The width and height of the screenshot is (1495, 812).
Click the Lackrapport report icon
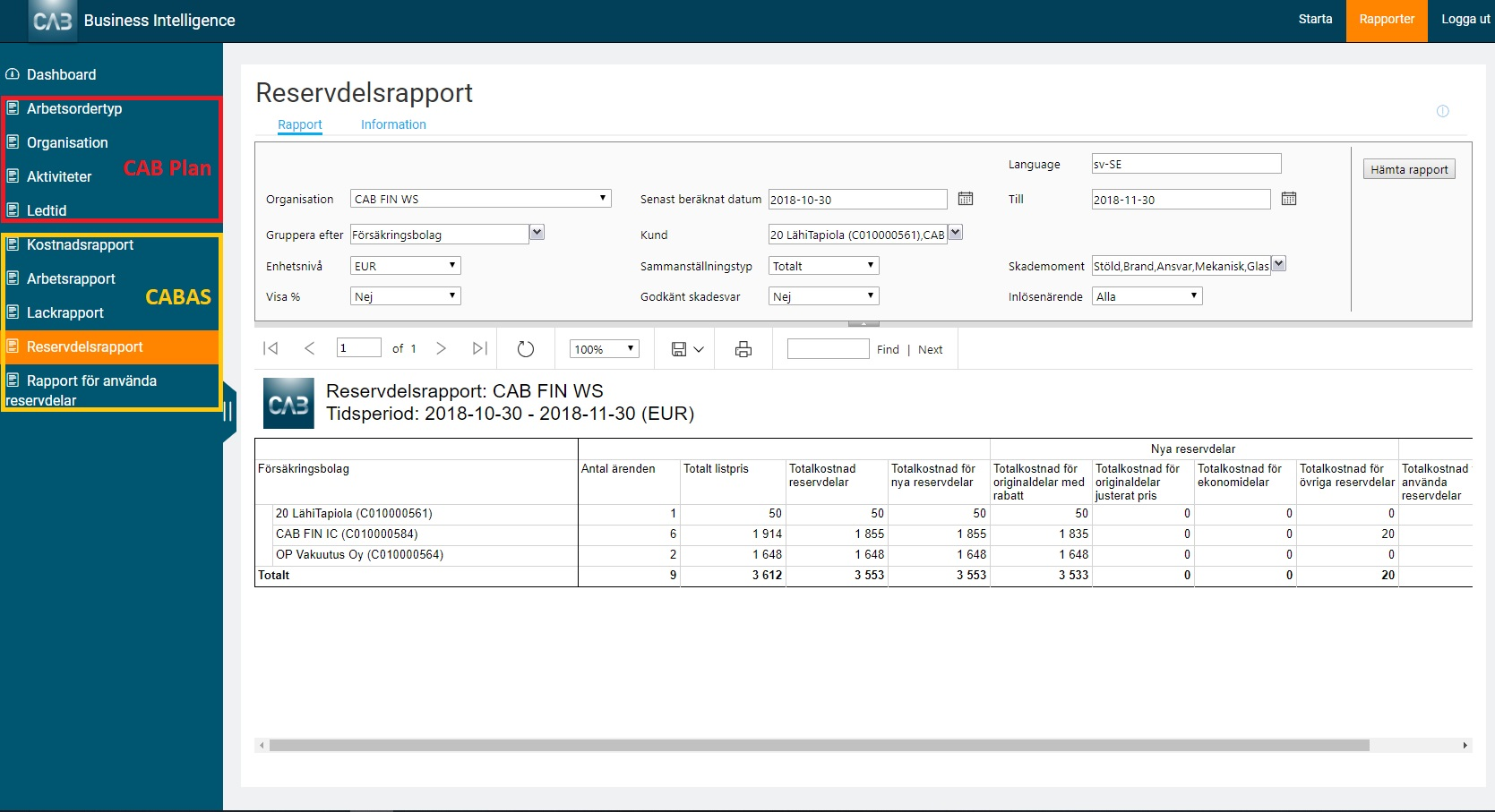pyautogui.click(x=13, y=312)
